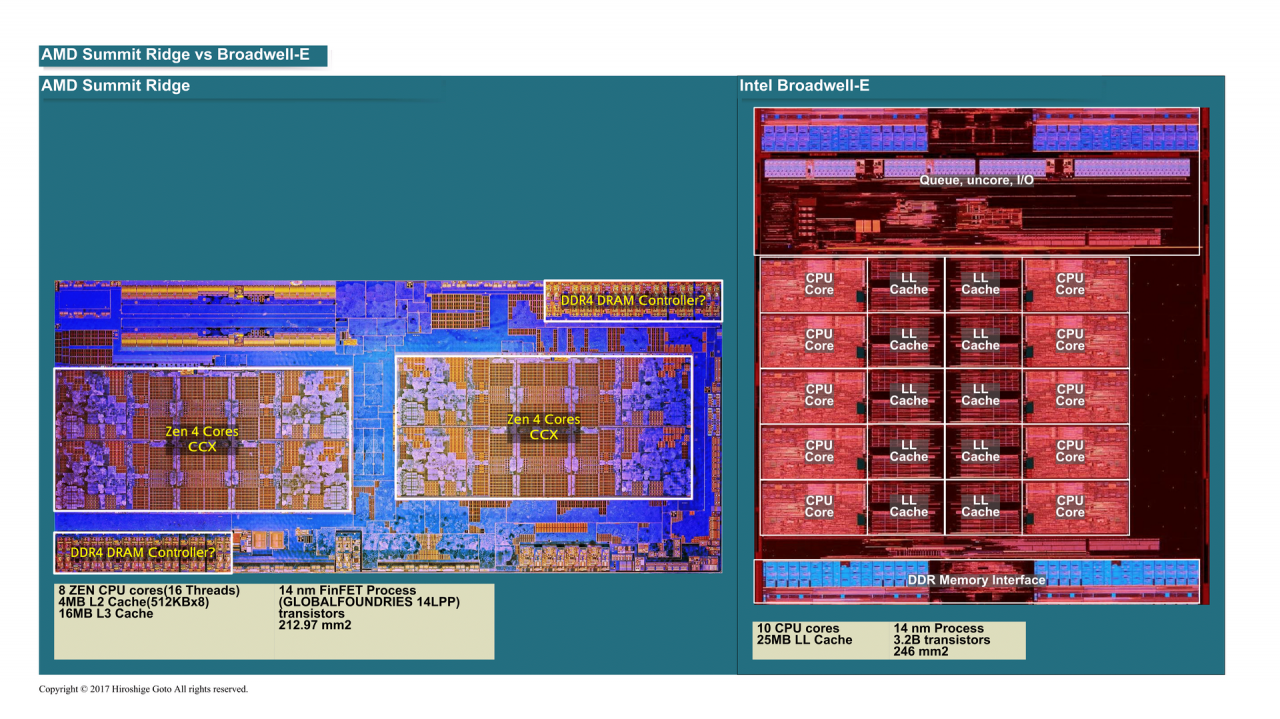Click the "212.97 mm2" die size value
1280x719 pixels.
point(315,626)
